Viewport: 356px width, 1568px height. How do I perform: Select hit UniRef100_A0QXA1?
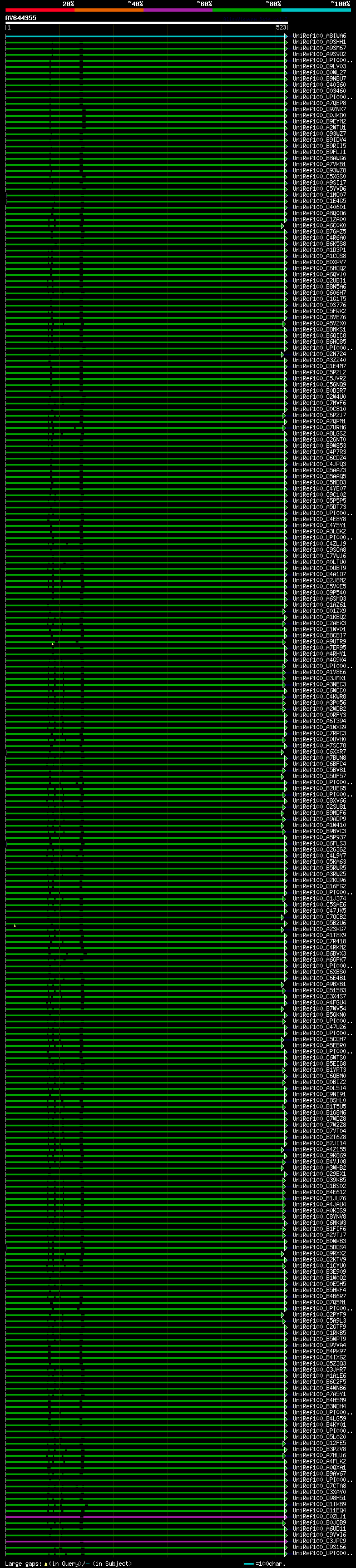(319, 1467)
